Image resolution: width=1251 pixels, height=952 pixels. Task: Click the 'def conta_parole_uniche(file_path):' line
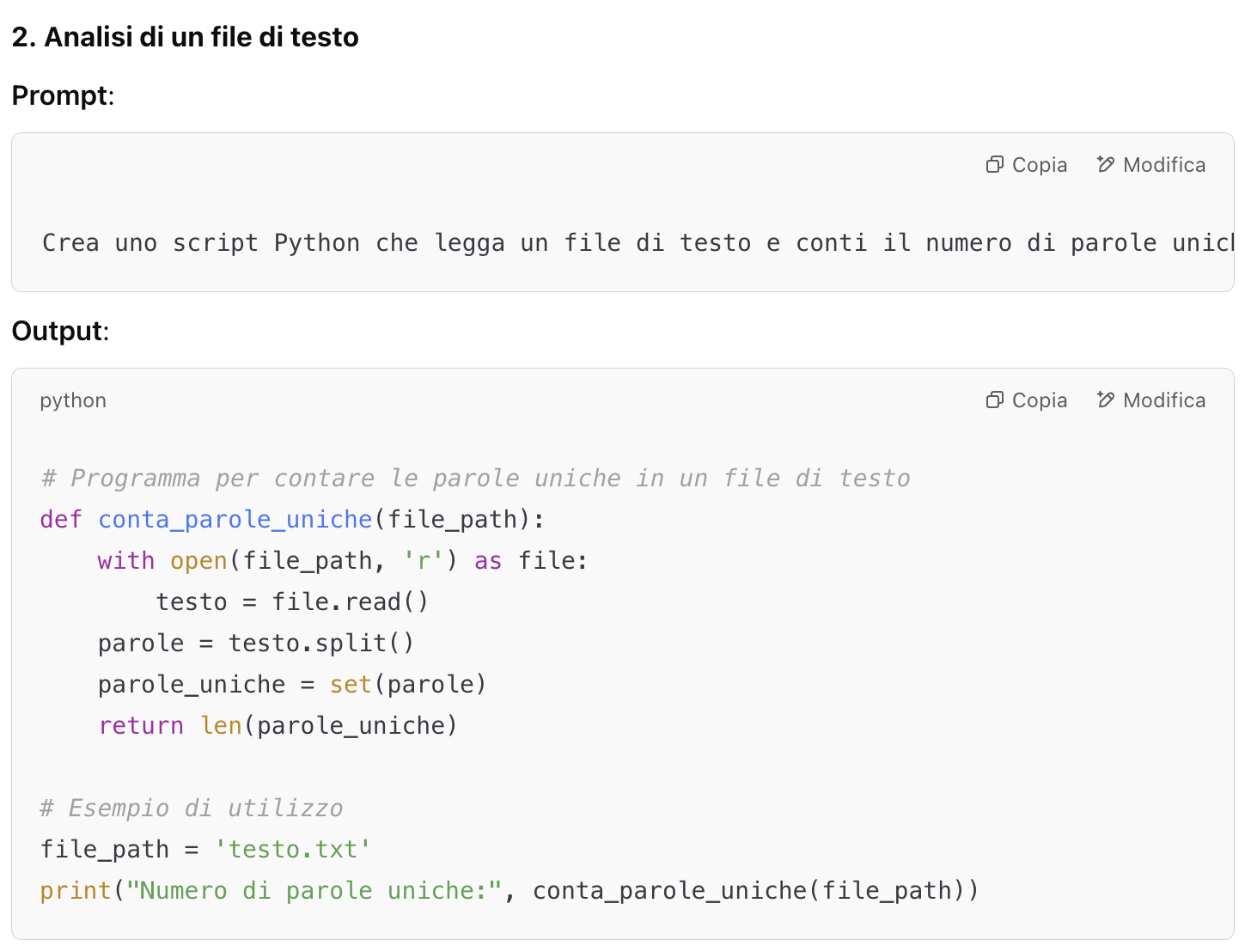(x=292, y=520)
